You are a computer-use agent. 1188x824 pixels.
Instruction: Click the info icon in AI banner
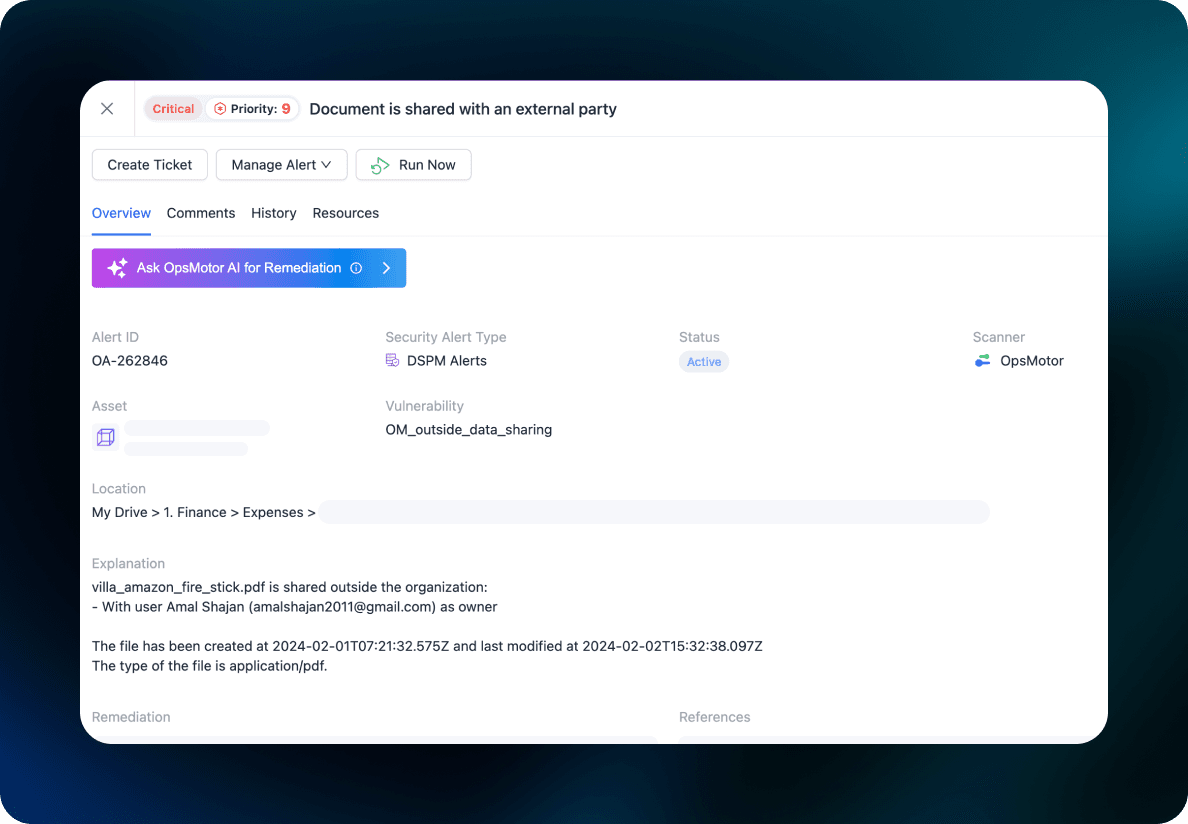pos(356,268)
